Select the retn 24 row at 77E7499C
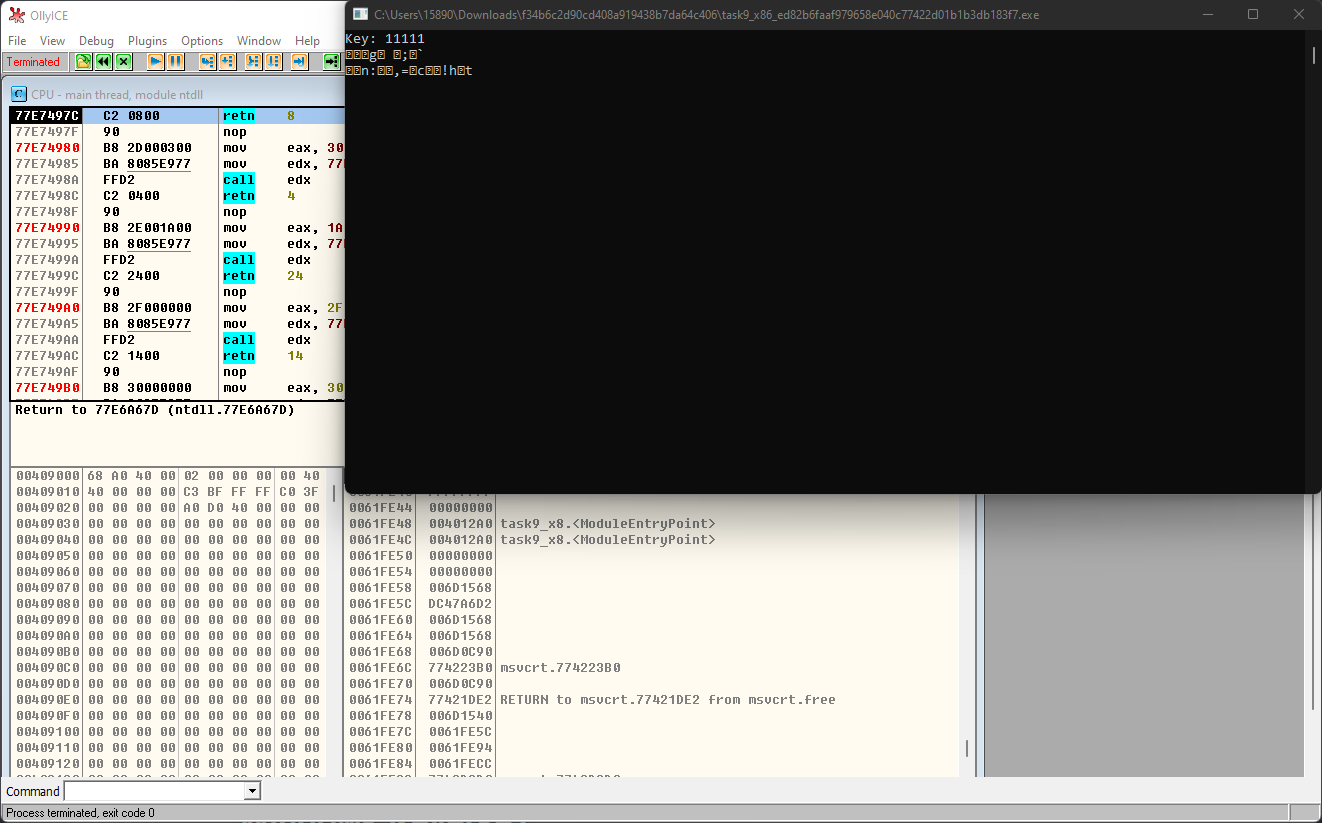 tap(178, 276)
